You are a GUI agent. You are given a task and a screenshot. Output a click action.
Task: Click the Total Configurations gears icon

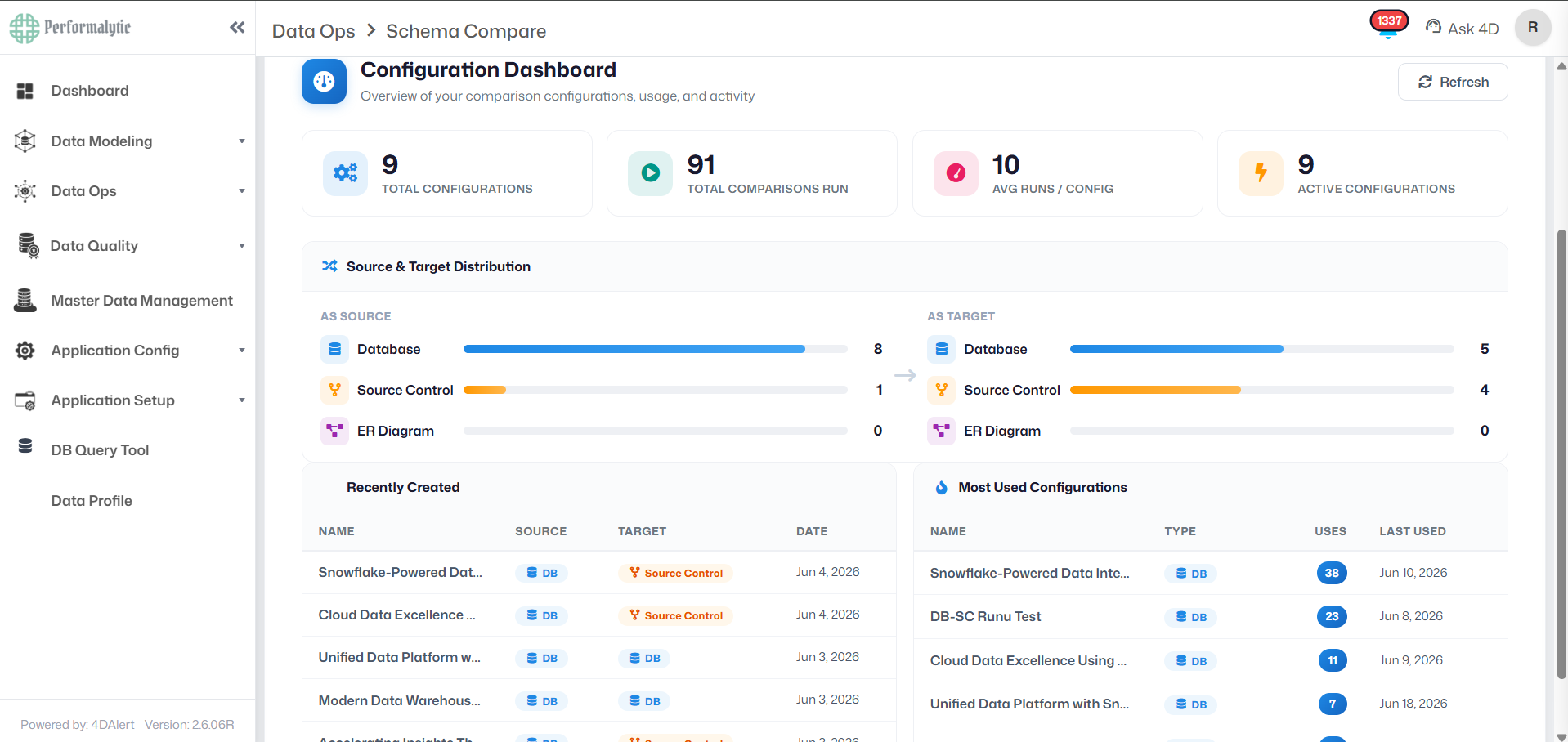pyautogui.click(x=345, y=172)
